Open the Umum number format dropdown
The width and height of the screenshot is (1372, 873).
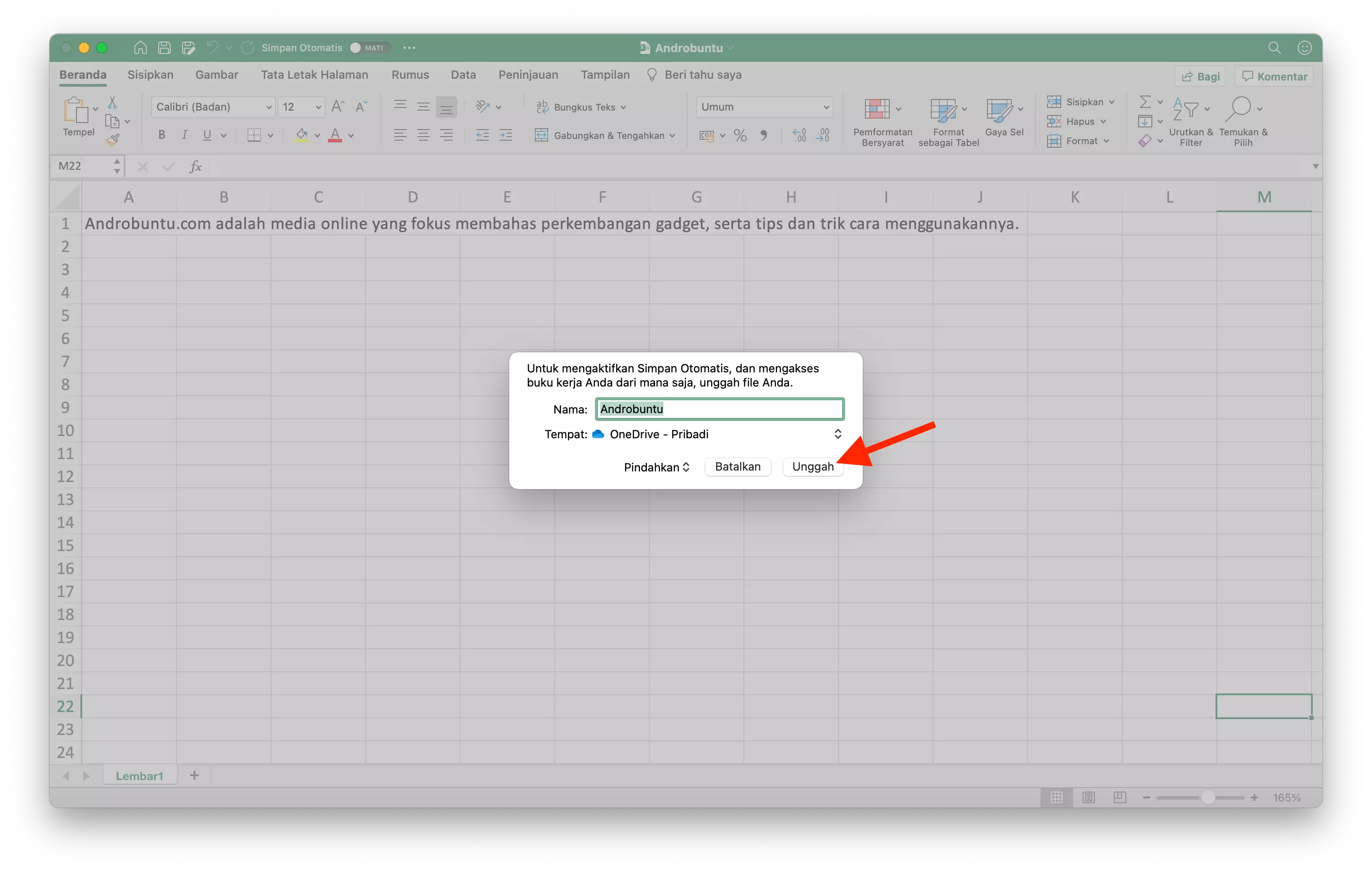click(x=764, y=107)
